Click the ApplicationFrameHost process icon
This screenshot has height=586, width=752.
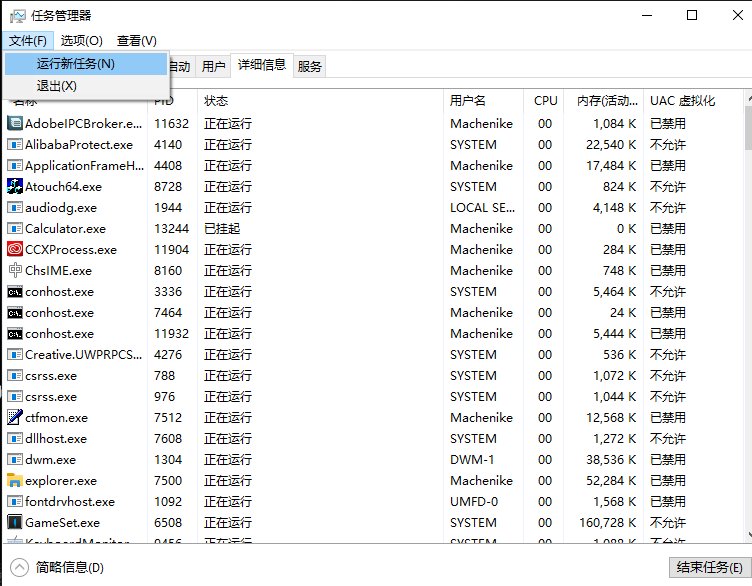tap(15, 165)
